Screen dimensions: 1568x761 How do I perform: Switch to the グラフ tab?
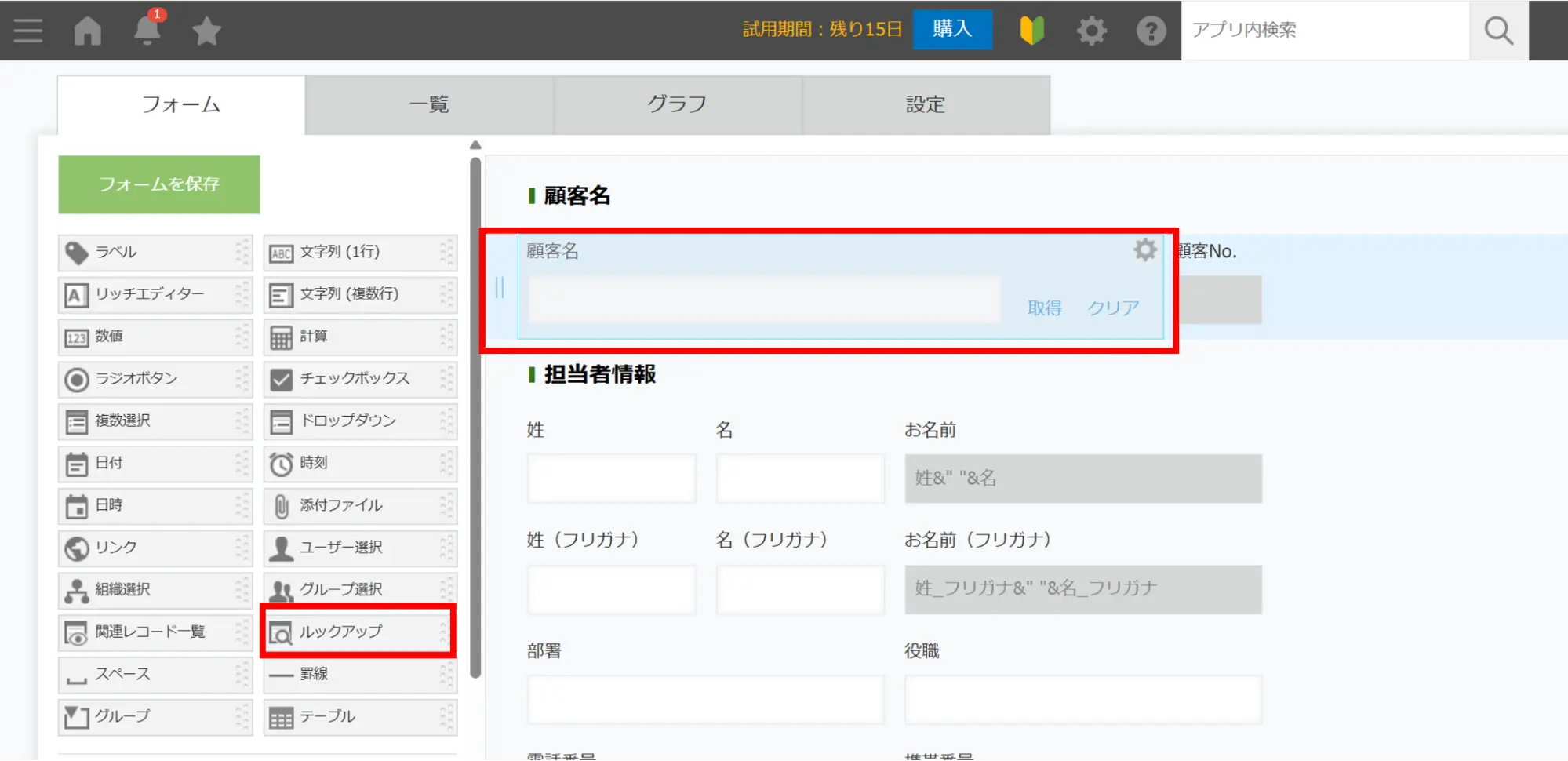pos(677,104)
